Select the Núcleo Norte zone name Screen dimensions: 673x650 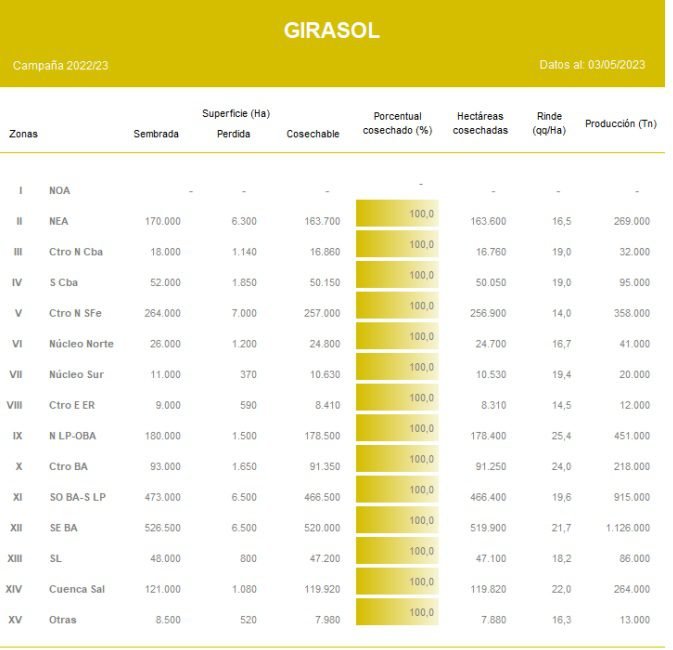(x=81, y=344)
